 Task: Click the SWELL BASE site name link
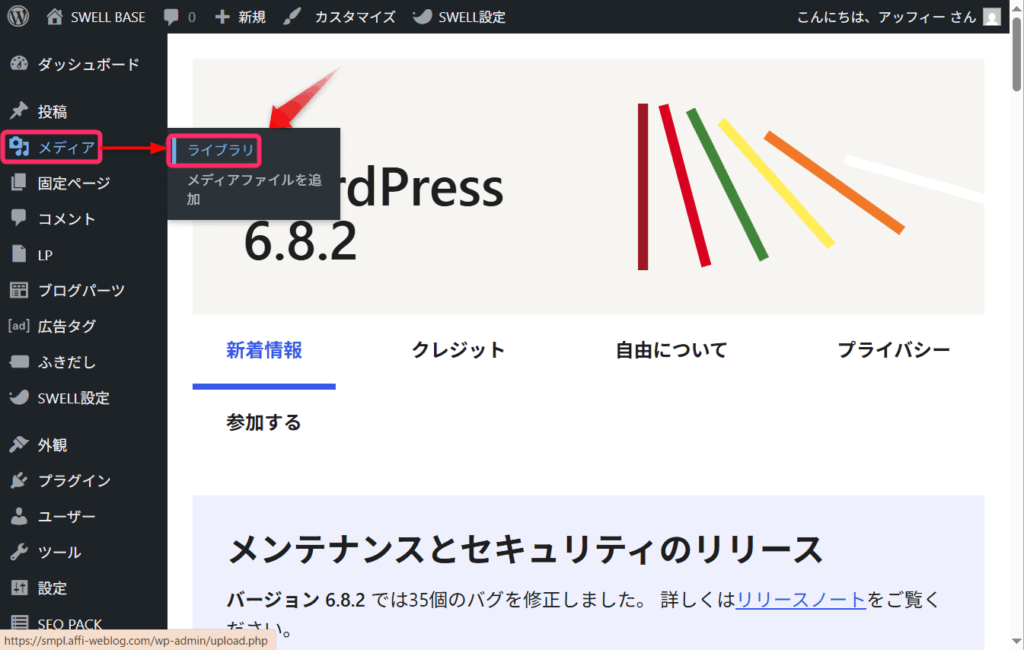tap(108, 17)
